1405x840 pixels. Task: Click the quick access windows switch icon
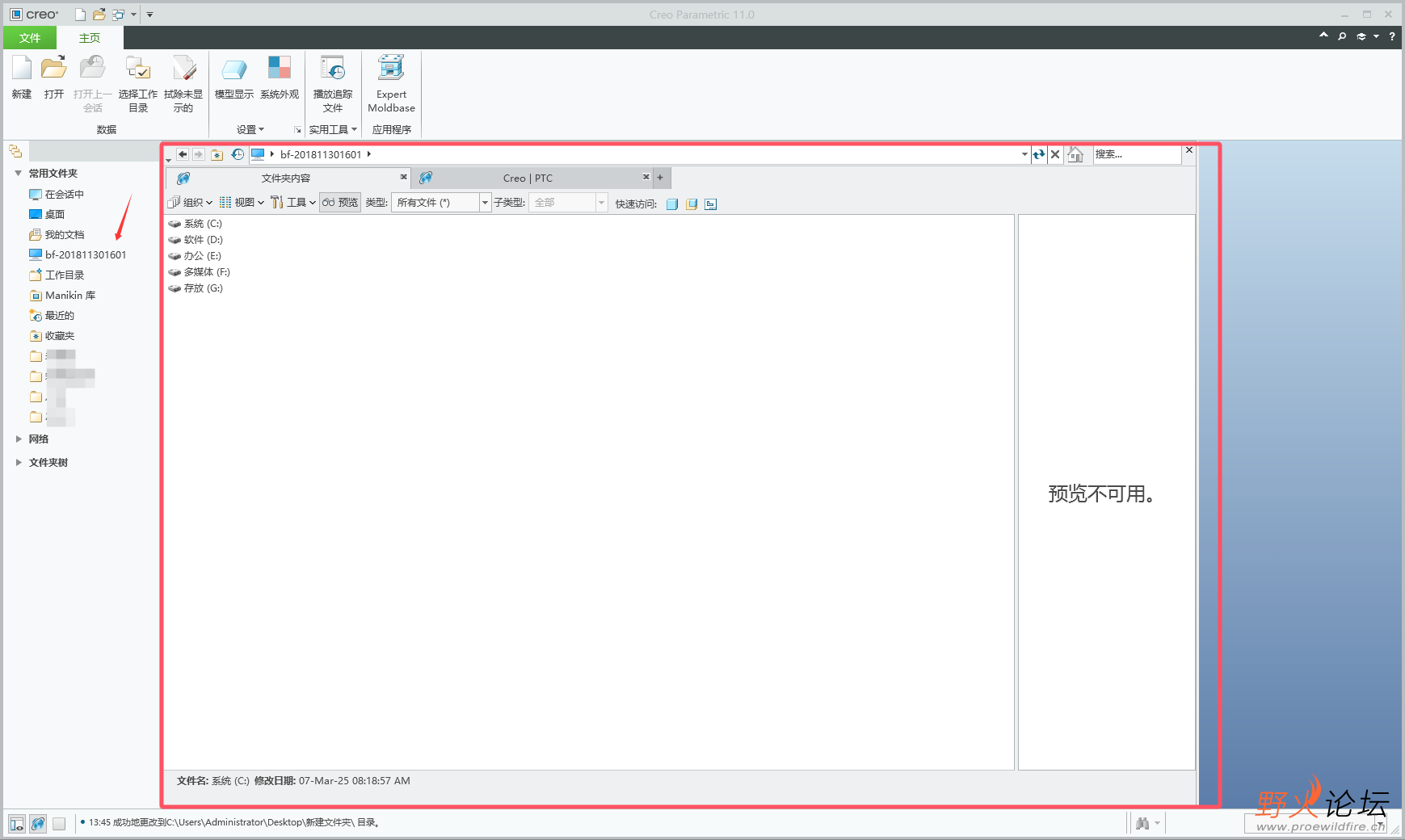[119, 15]
